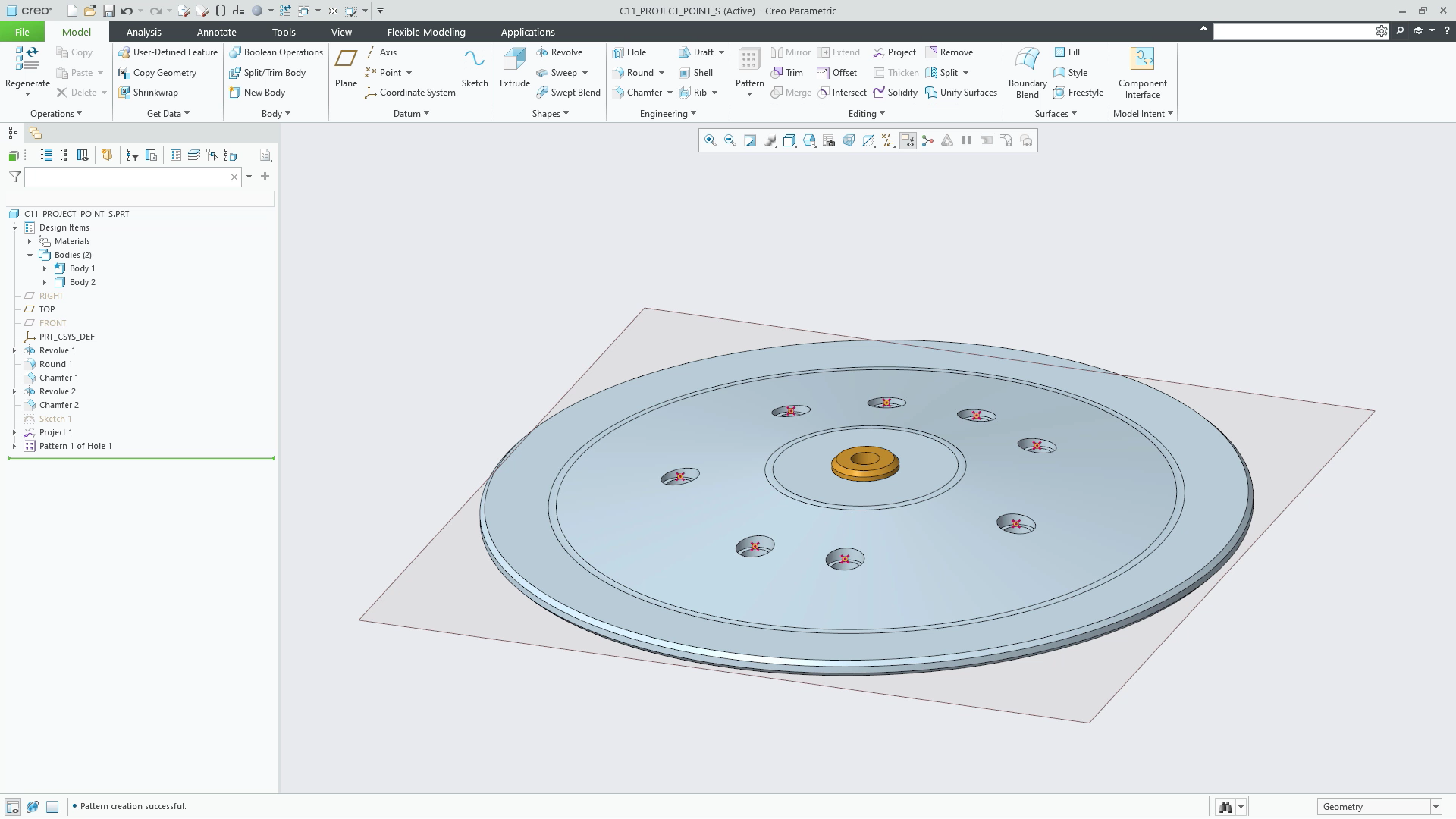Open the File menu
This screenshot has height=819, width=1456.
pos(22,32)
